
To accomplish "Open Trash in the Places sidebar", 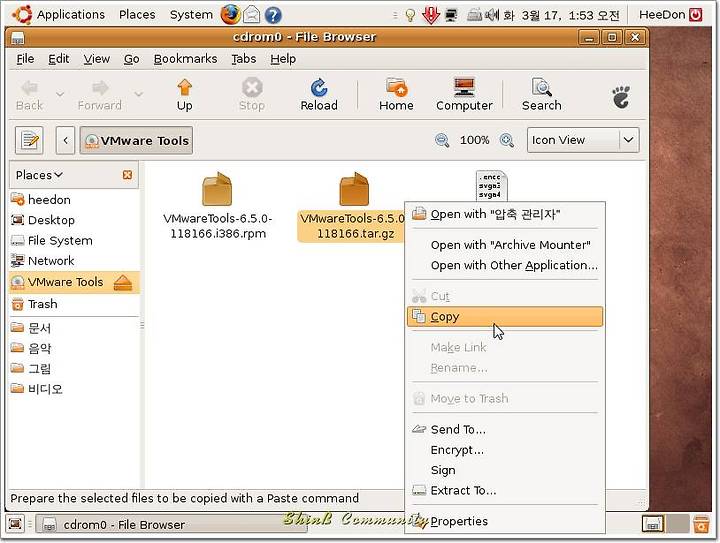I will 74,304.
